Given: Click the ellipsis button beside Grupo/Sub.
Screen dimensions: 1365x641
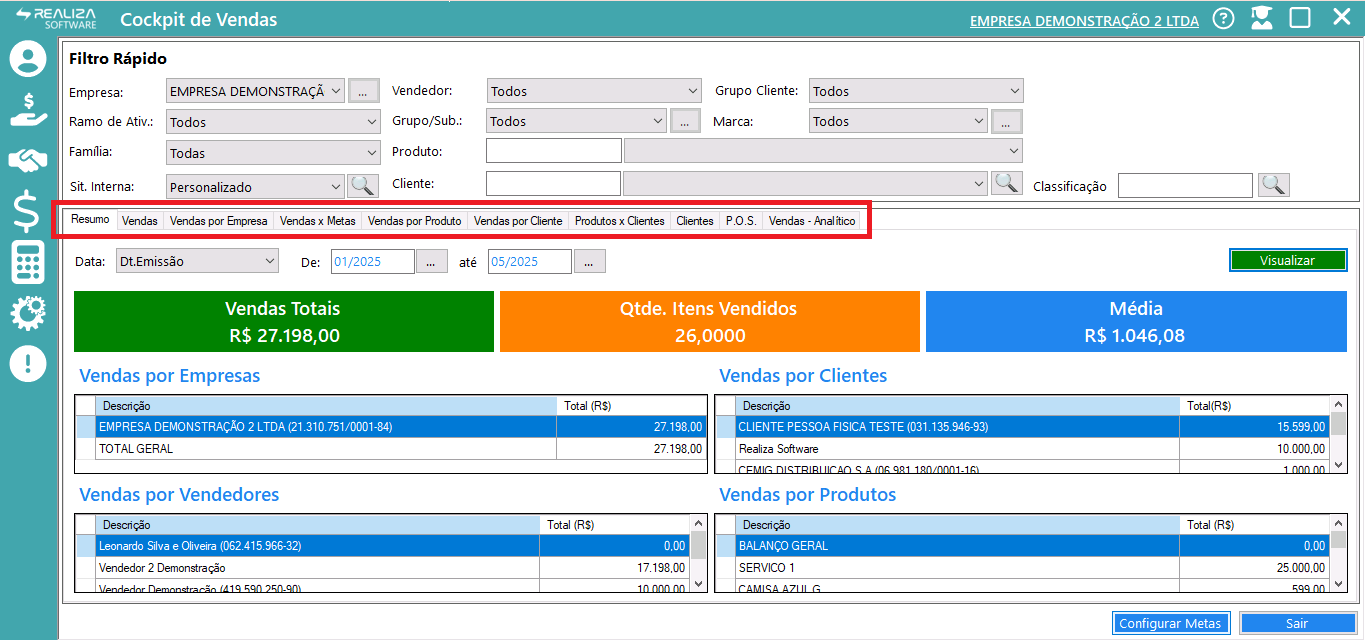Looking at the screenshot, I should (x=685, y=121).
